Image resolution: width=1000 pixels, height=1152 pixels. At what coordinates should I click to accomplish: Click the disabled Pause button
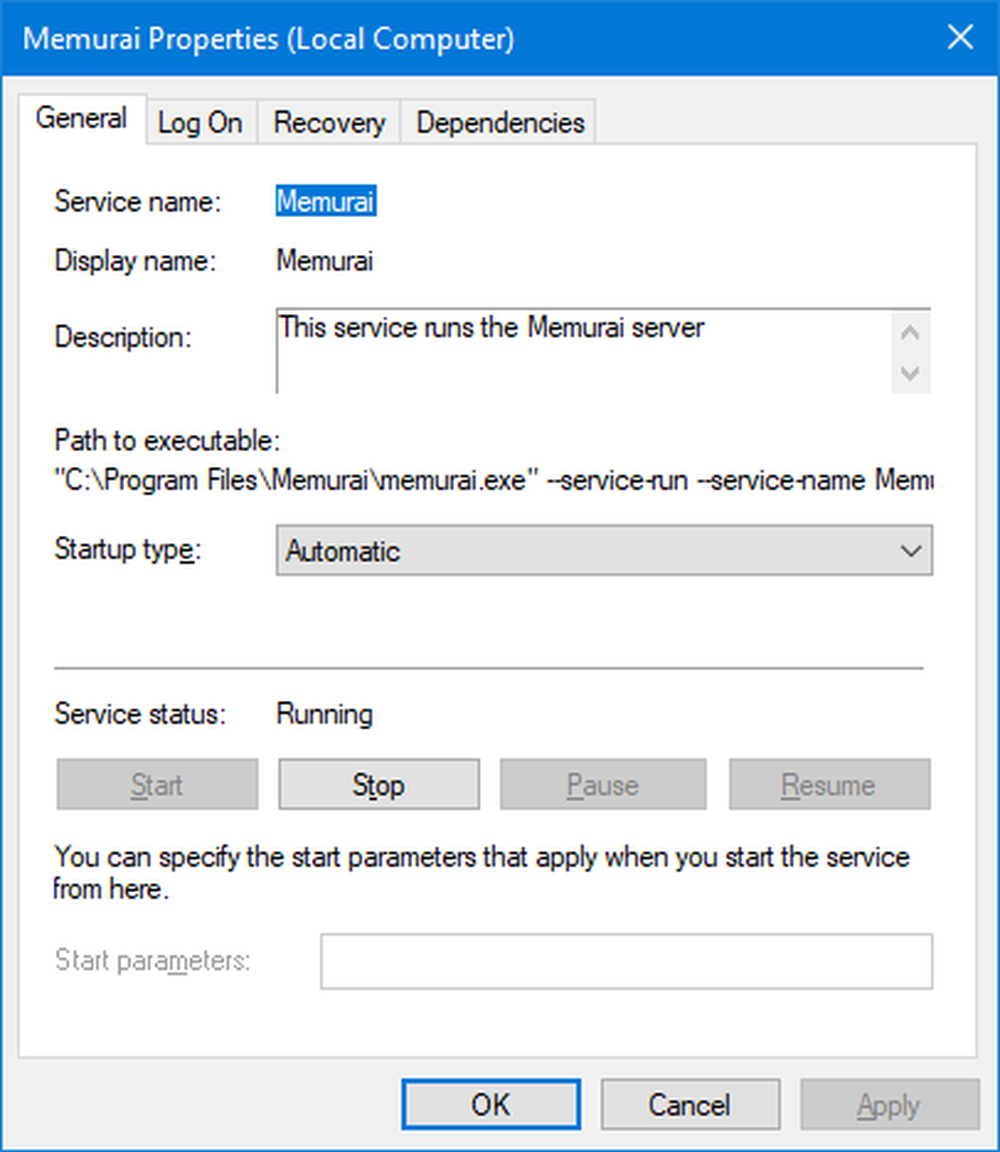tap(602, 784)
